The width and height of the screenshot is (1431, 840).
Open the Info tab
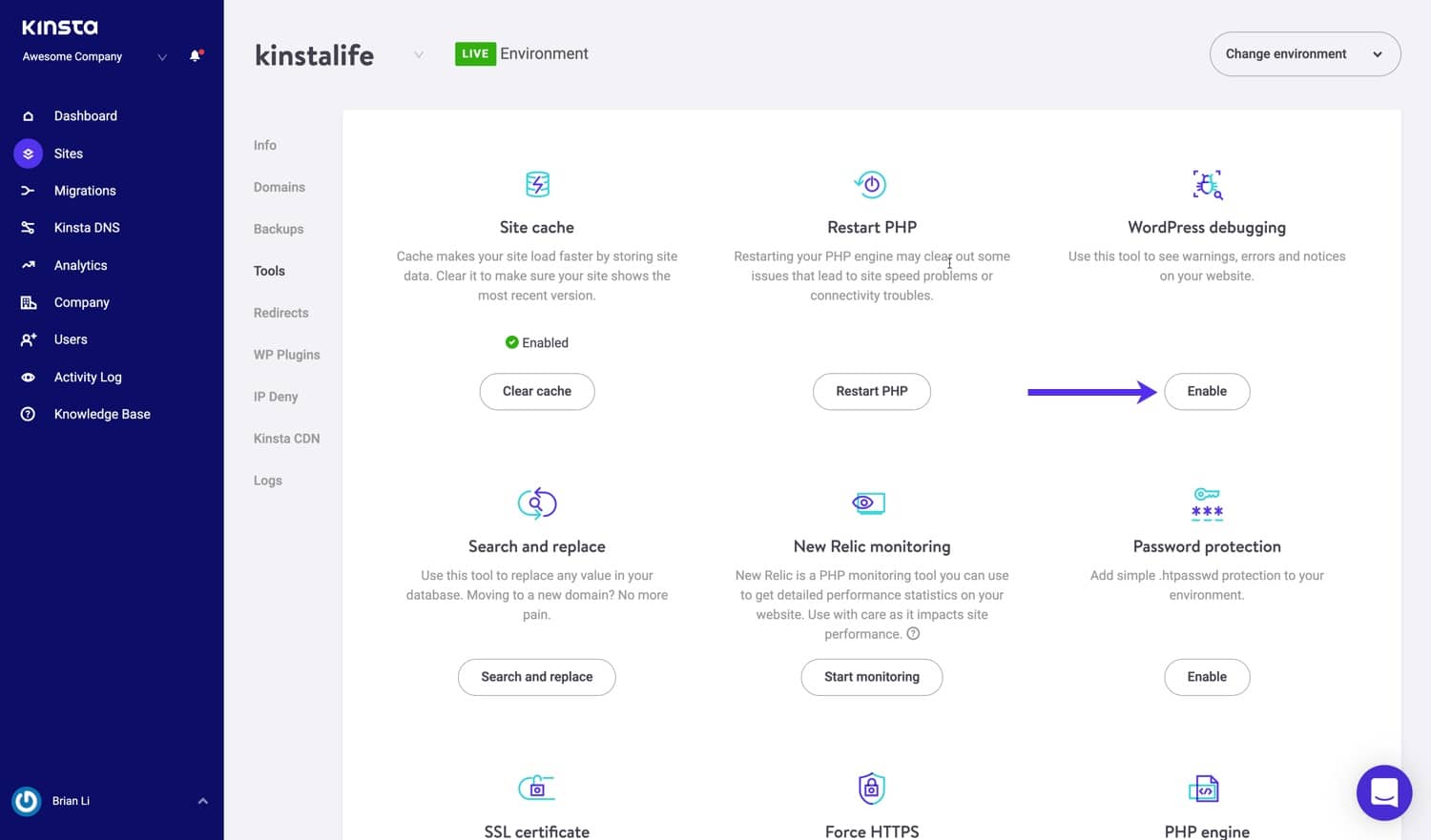[265, 145]
